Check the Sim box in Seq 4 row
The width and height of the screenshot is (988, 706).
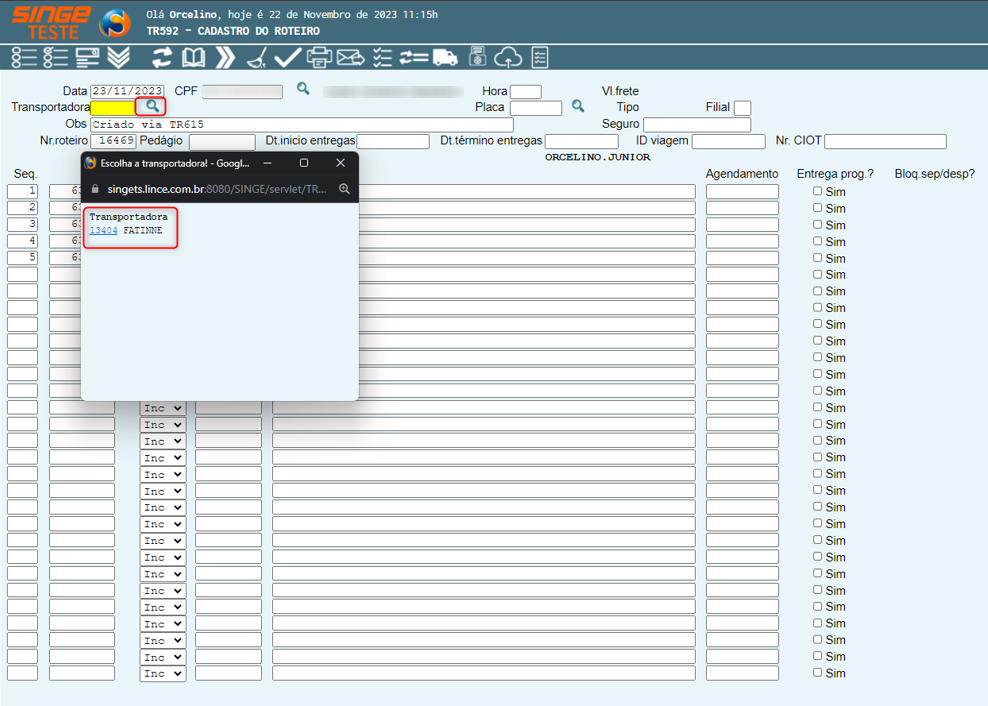click(x=817, y=241)
